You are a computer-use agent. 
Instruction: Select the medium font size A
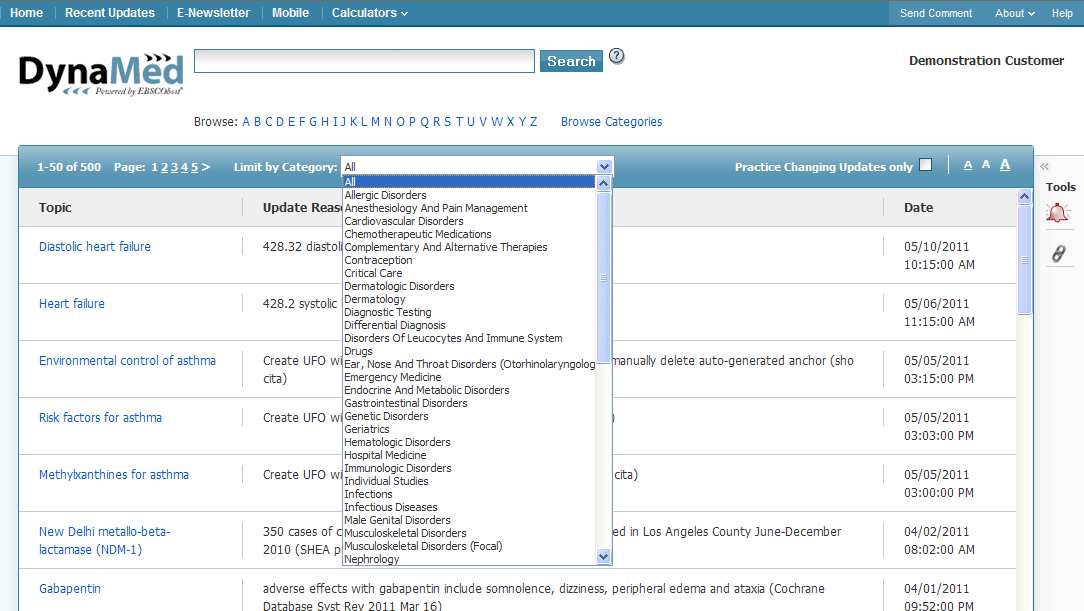[986, 164]
